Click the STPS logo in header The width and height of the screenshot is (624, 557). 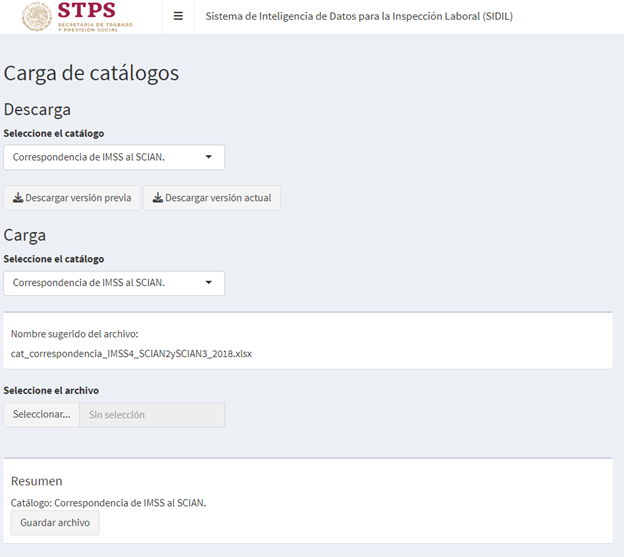[x=80, y=17]
